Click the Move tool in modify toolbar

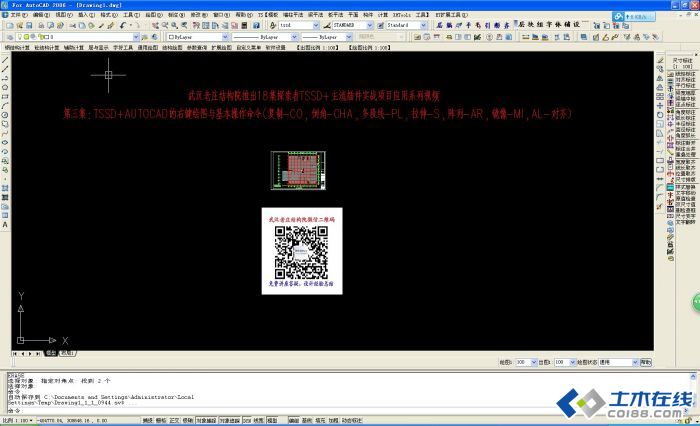(x=660, y=106)
